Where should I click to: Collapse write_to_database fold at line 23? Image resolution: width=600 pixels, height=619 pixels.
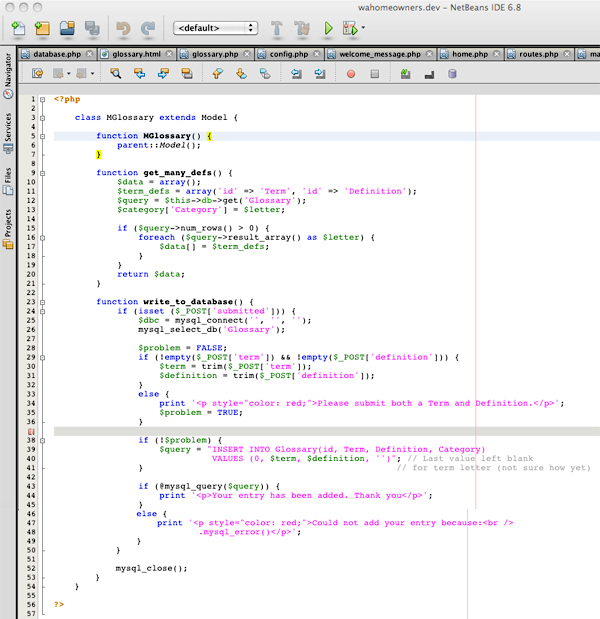pos(42,302)
